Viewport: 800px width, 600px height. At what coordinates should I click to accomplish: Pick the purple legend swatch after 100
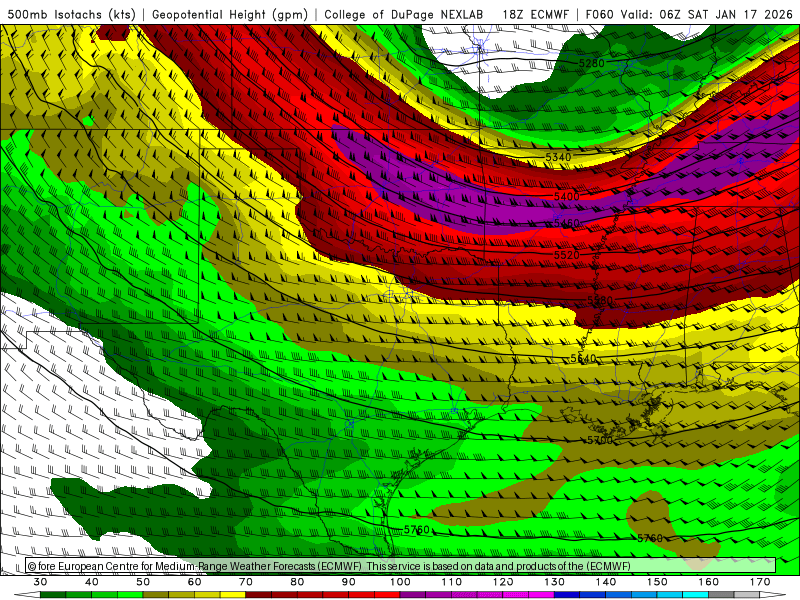tap(413, 595)
